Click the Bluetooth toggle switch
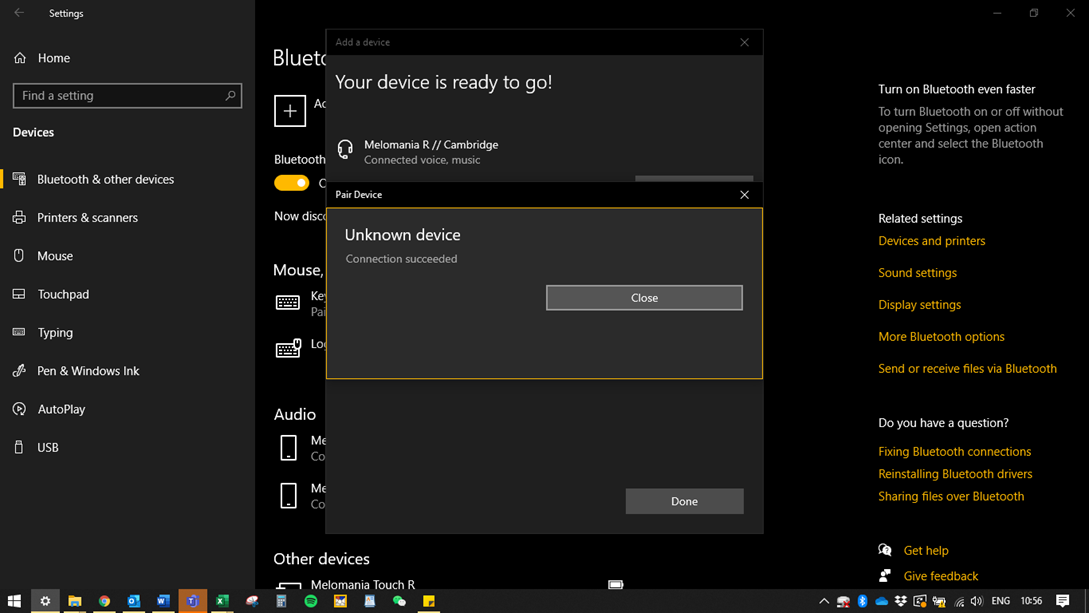 [291, 183]
